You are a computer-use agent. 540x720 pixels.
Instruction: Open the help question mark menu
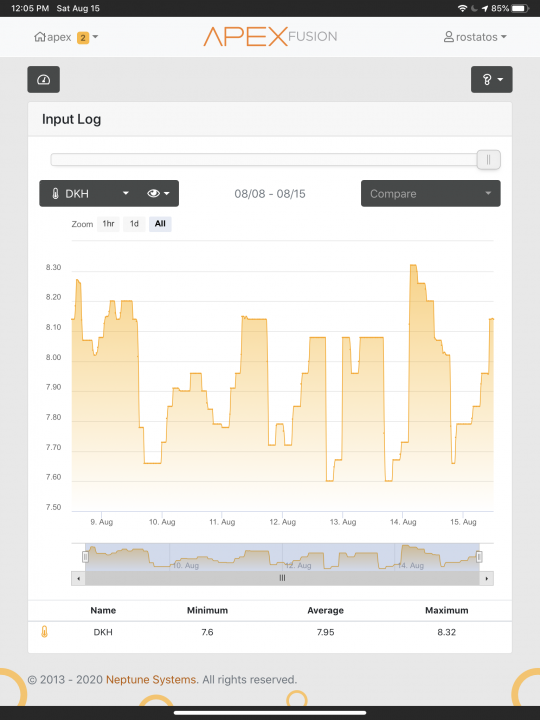coord(491,79)
